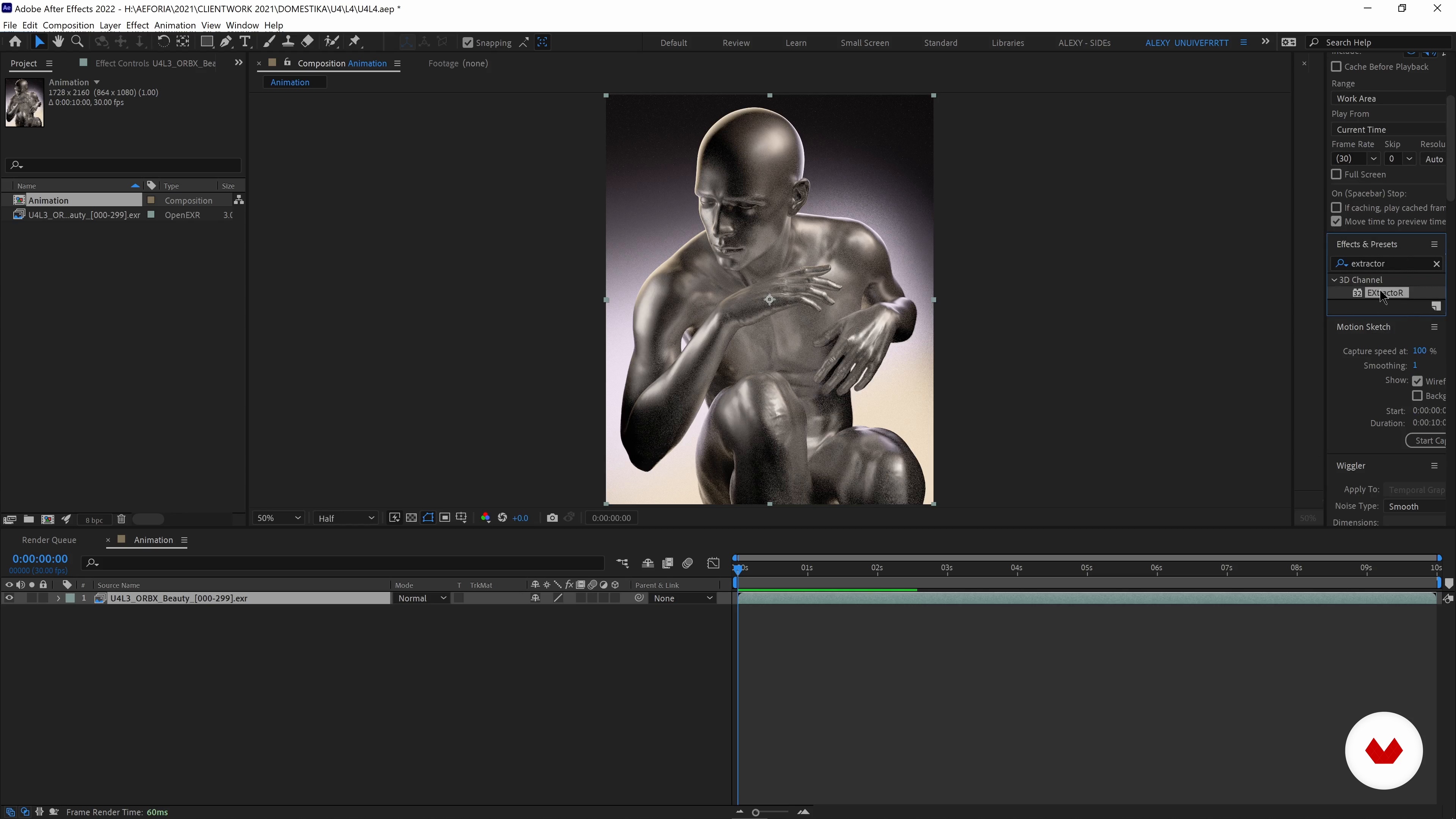Enable Cache Before Playback checkbox
The image size is (1456, 819).
(1336, 67)
